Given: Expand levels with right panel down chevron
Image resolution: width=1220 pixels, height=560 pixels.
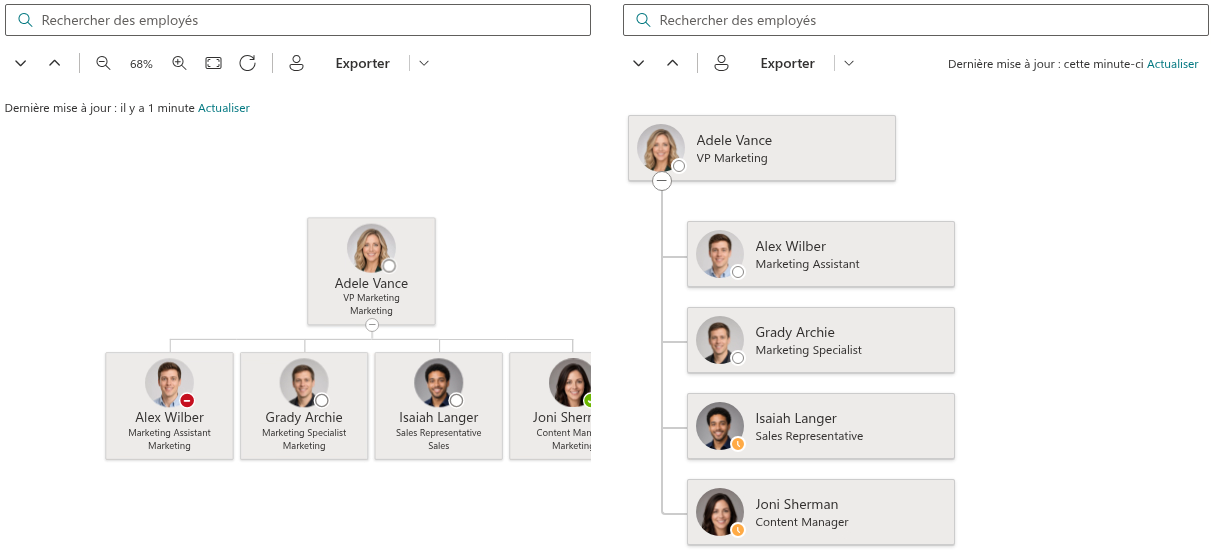Looking at the screenshot, I should [x=639, y=63].
